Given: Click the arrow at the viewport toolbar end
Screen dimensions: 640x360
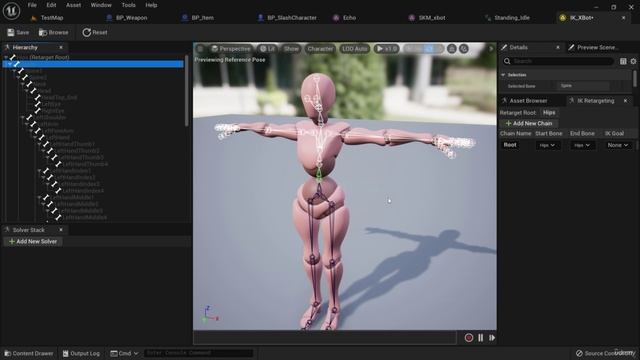Looking at the screenshot, I should tap(491, 49).
